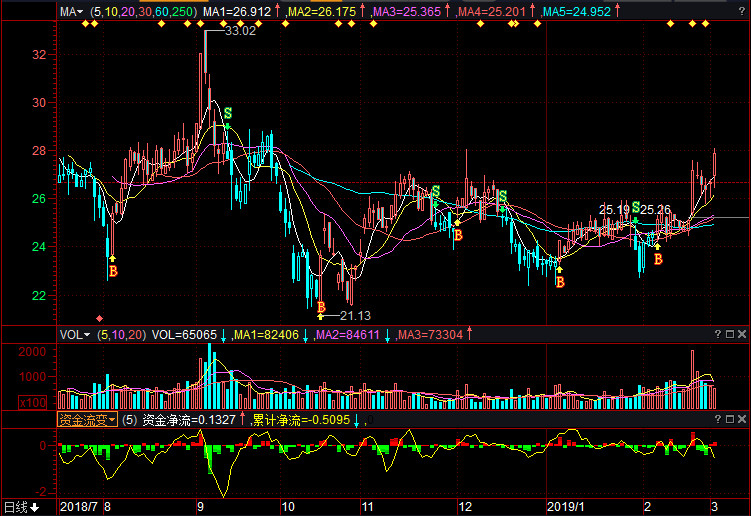
Task: Click the S sell marker in mid December
Action: tap(502, 196)
